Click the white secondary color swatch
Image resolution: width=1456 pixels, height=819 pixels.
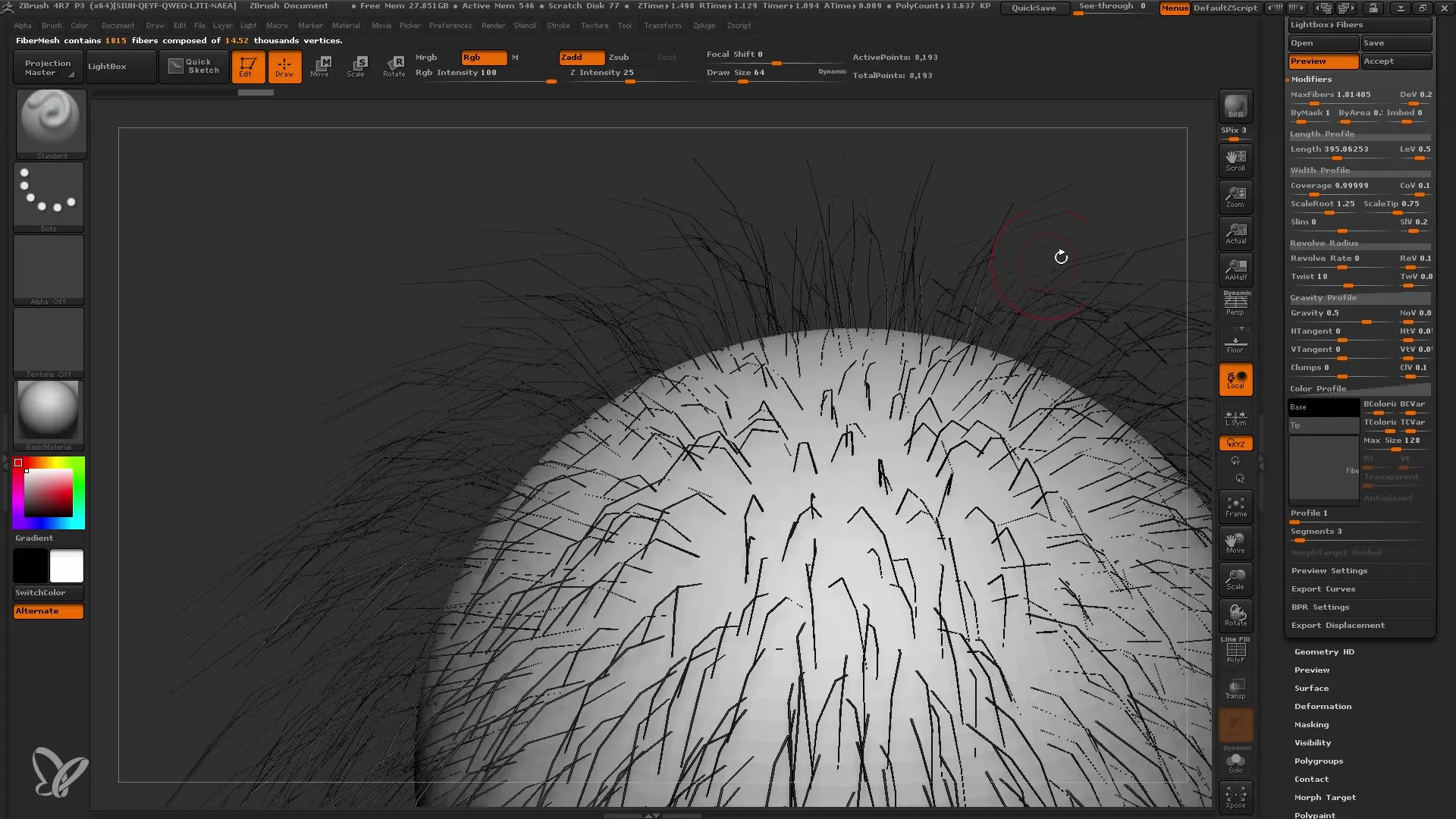point(67,566)
